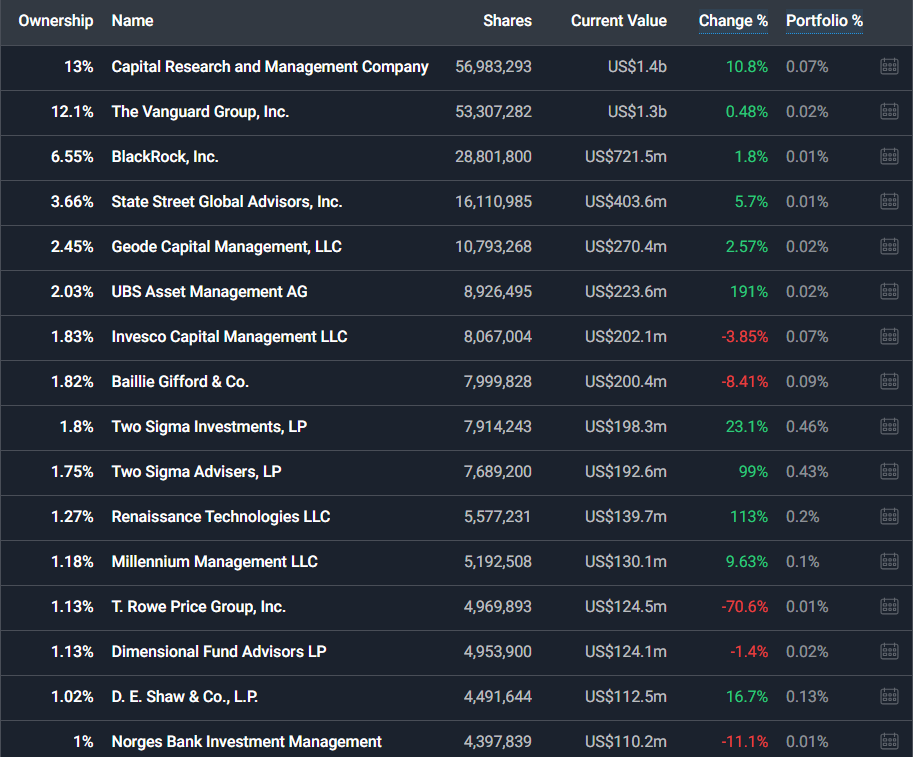
Task: Open calendar icon for Two Sigma Investments row
Action: coord(889,426)
